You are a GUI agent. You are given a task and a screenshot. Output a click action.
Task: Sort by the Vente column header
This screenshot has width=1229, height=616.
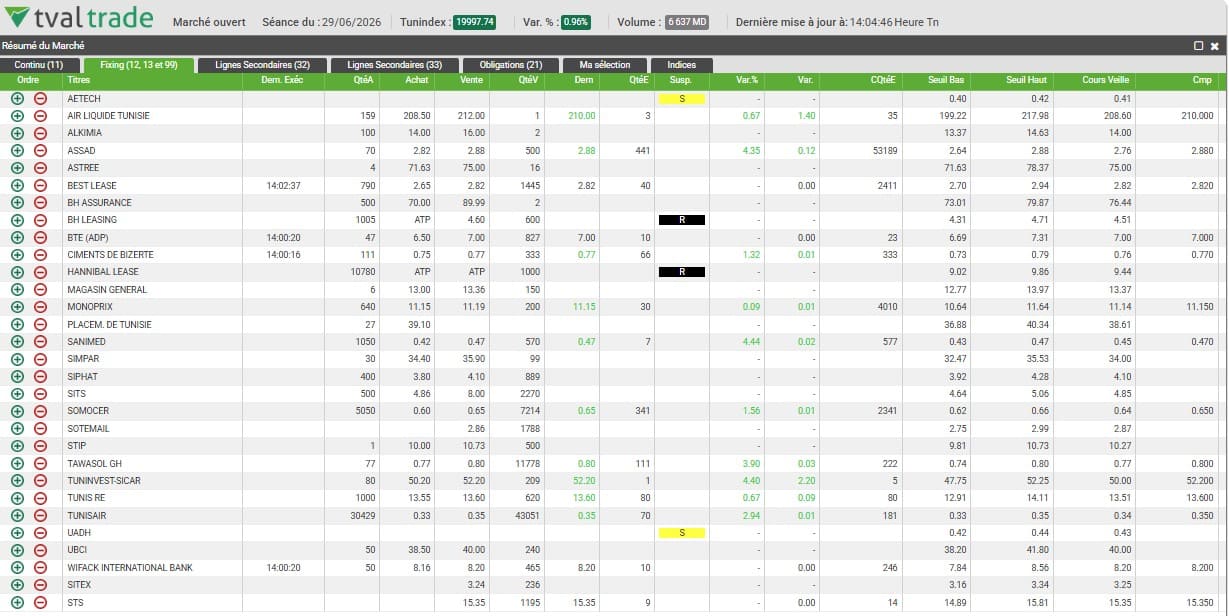click(471, 80)
